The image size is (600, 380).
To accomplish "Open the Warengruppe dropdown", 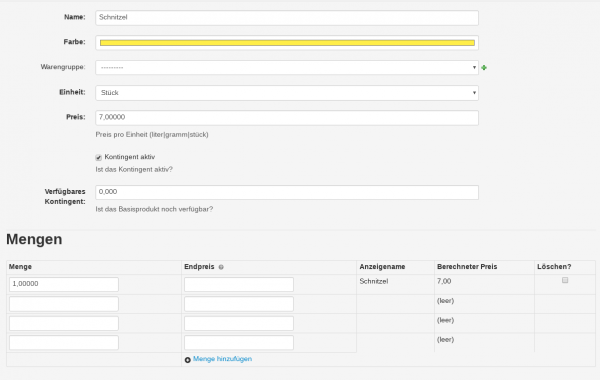I will pos(287,68).
